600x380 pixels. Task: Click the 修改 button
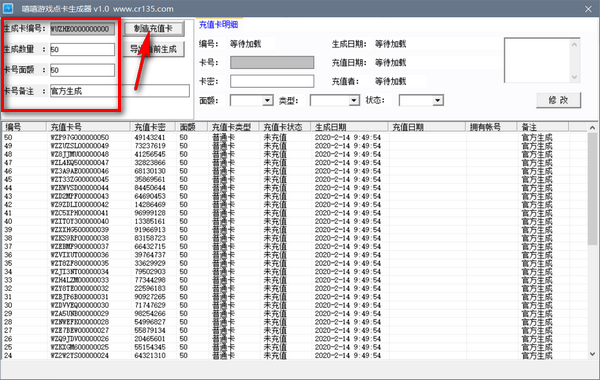click(x=558, y=100)
